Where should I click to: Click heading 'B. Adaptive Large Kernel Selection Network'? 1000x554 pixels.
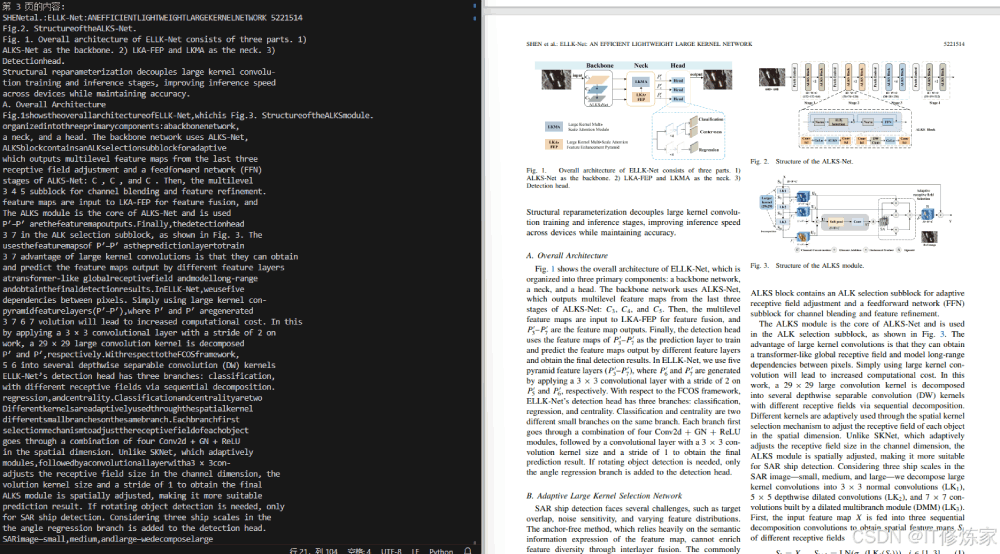pos(603,495)
